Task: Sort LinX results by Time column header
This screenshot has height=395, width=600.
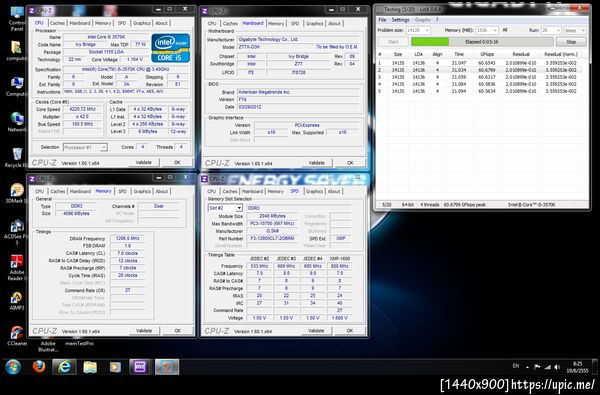Action: (458, 54)
